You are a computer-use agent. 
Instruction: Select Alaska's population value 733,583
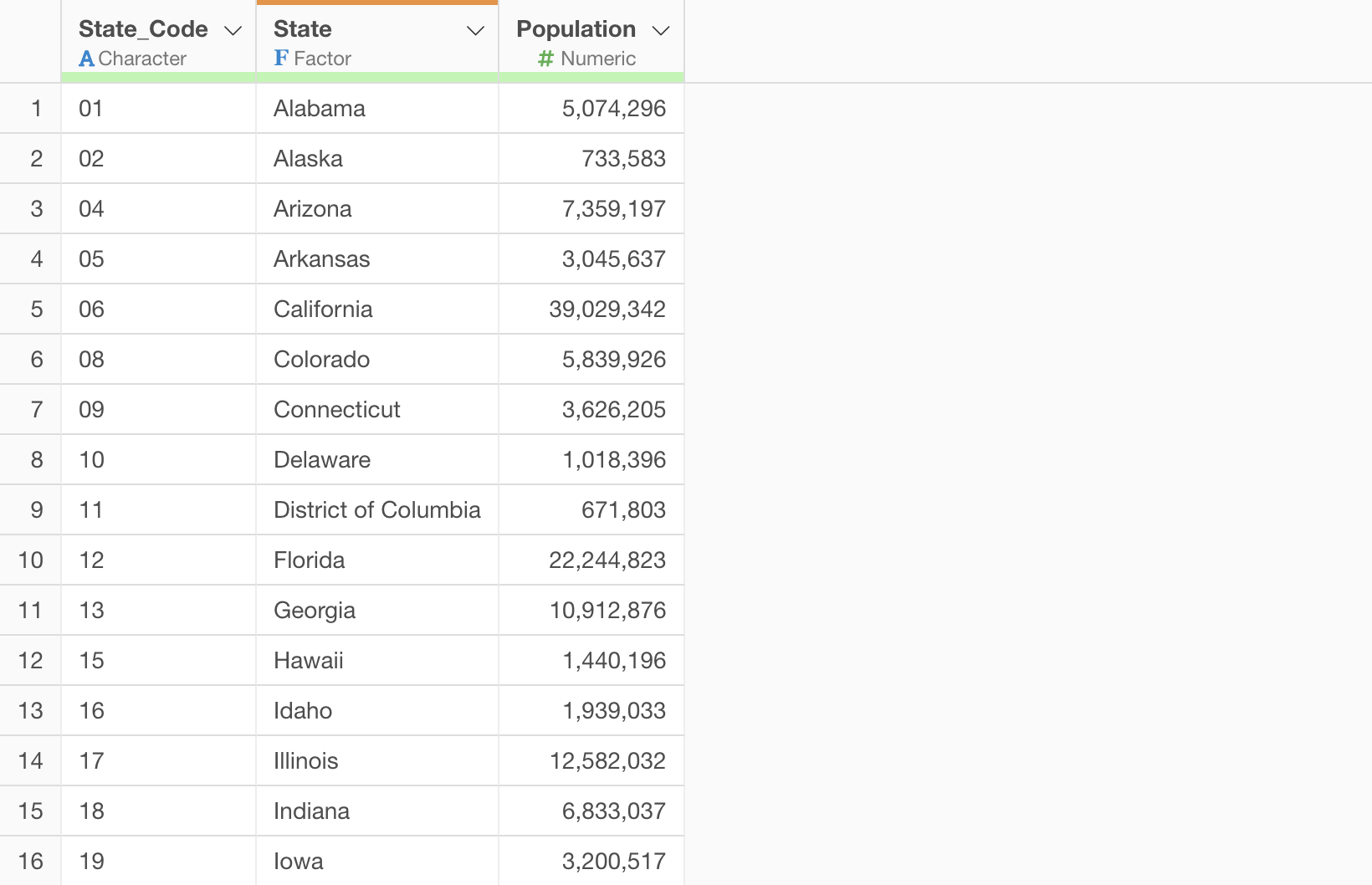point(623,159)
